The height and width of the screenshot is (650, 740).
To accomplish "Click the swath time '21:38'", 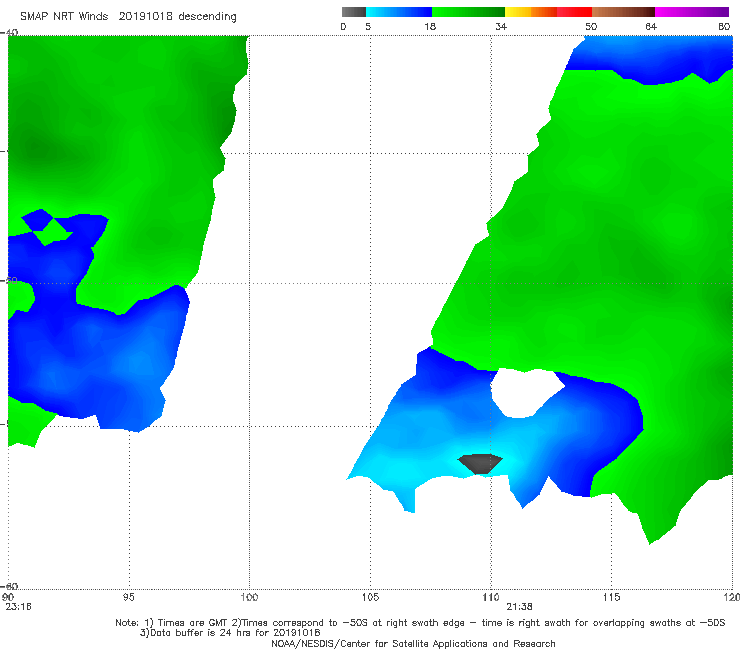I will click(519, 607).
